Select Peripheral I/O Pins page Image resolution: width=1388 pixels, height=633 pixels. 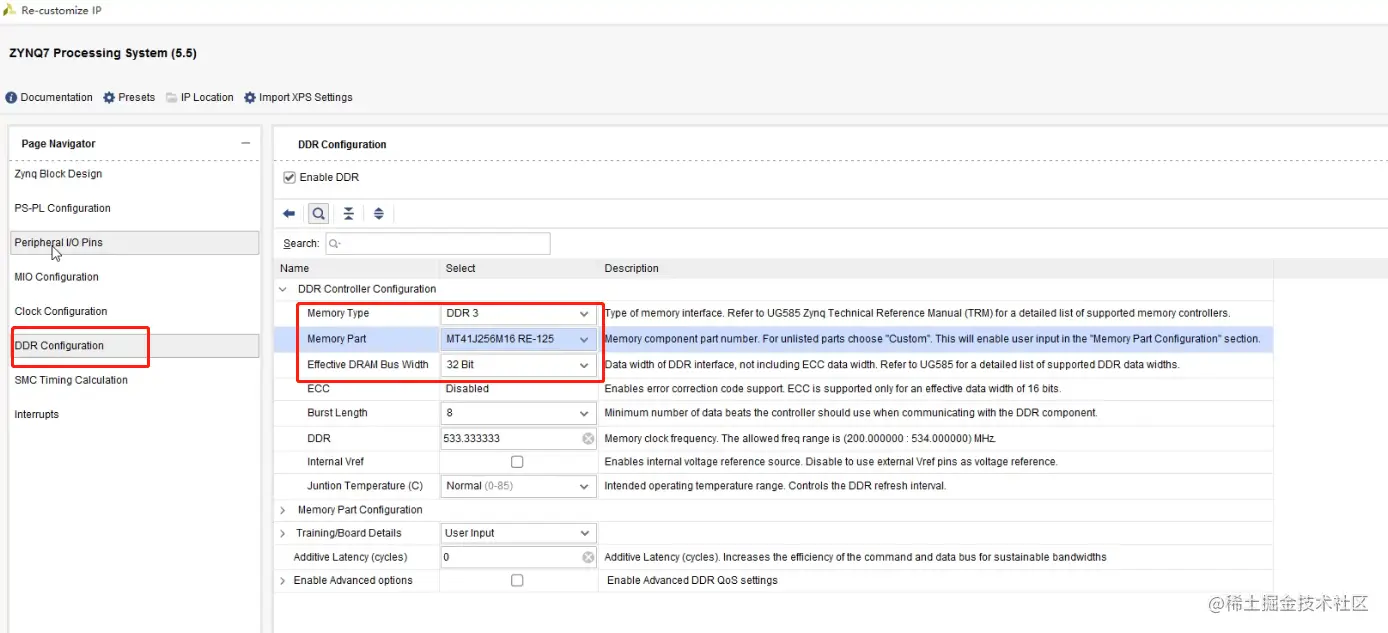pyautogui.click(x=134, y=242)
